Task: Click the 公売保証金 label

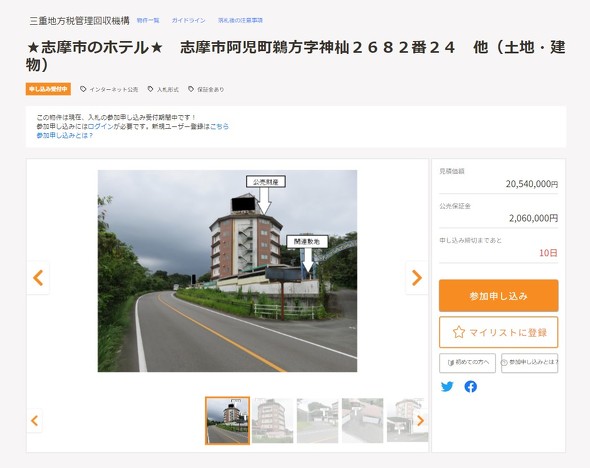Action: click(x=455, y=206)
